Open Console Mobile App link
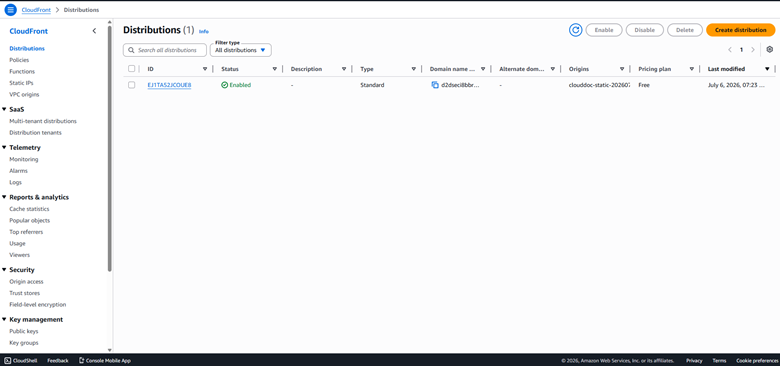The image size is (780, 366). click(x=104, y=361)
